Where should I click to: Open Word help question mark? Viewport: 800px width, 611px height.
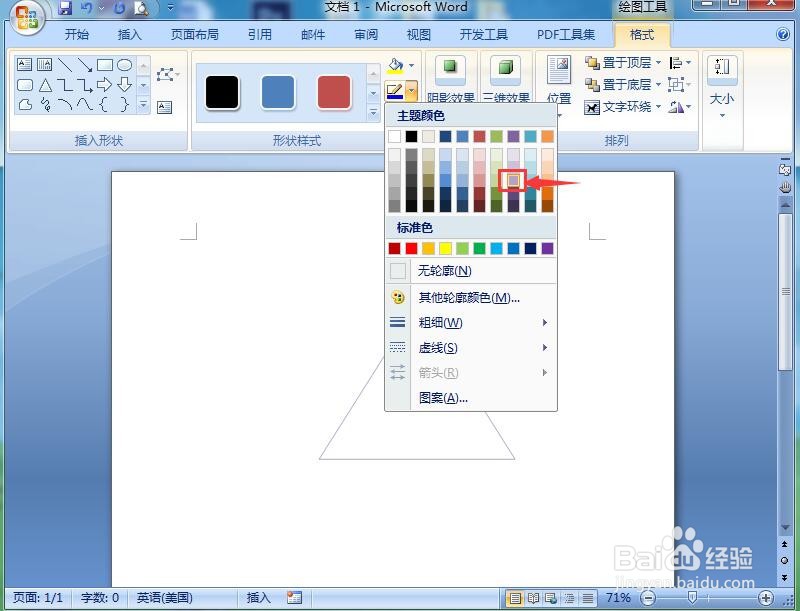783,34
